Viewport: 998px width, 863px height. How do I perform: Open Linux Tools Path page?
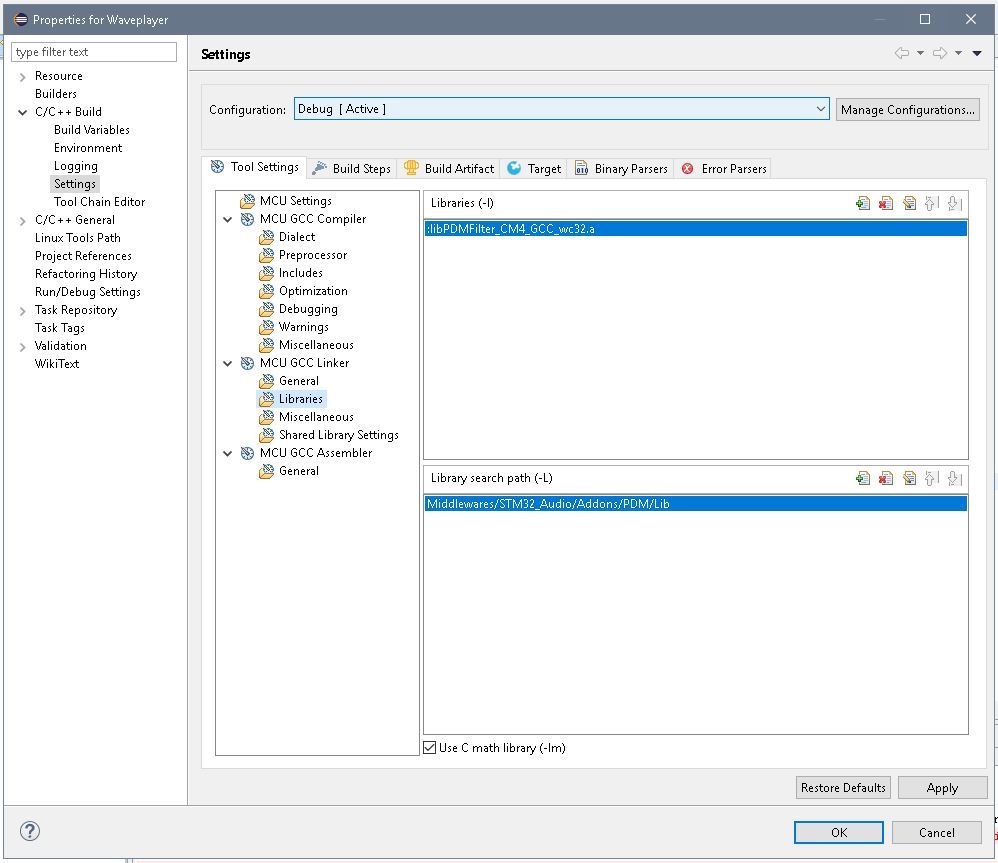click(x=78, y=238)
